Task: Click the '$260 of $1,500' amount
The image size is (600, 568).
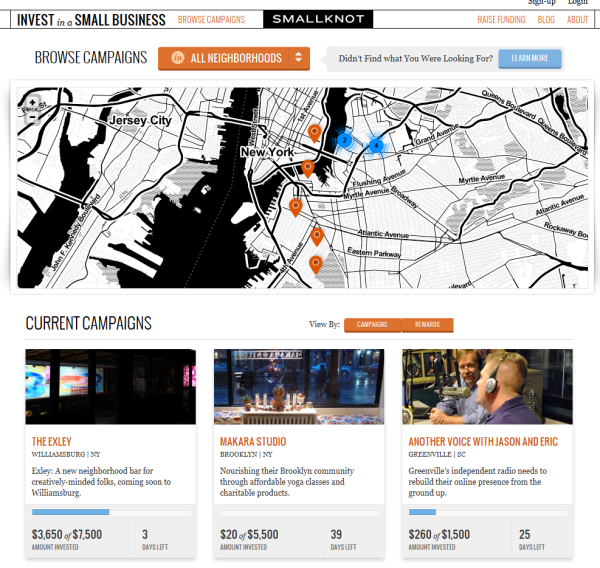Action: click(439, 534)
